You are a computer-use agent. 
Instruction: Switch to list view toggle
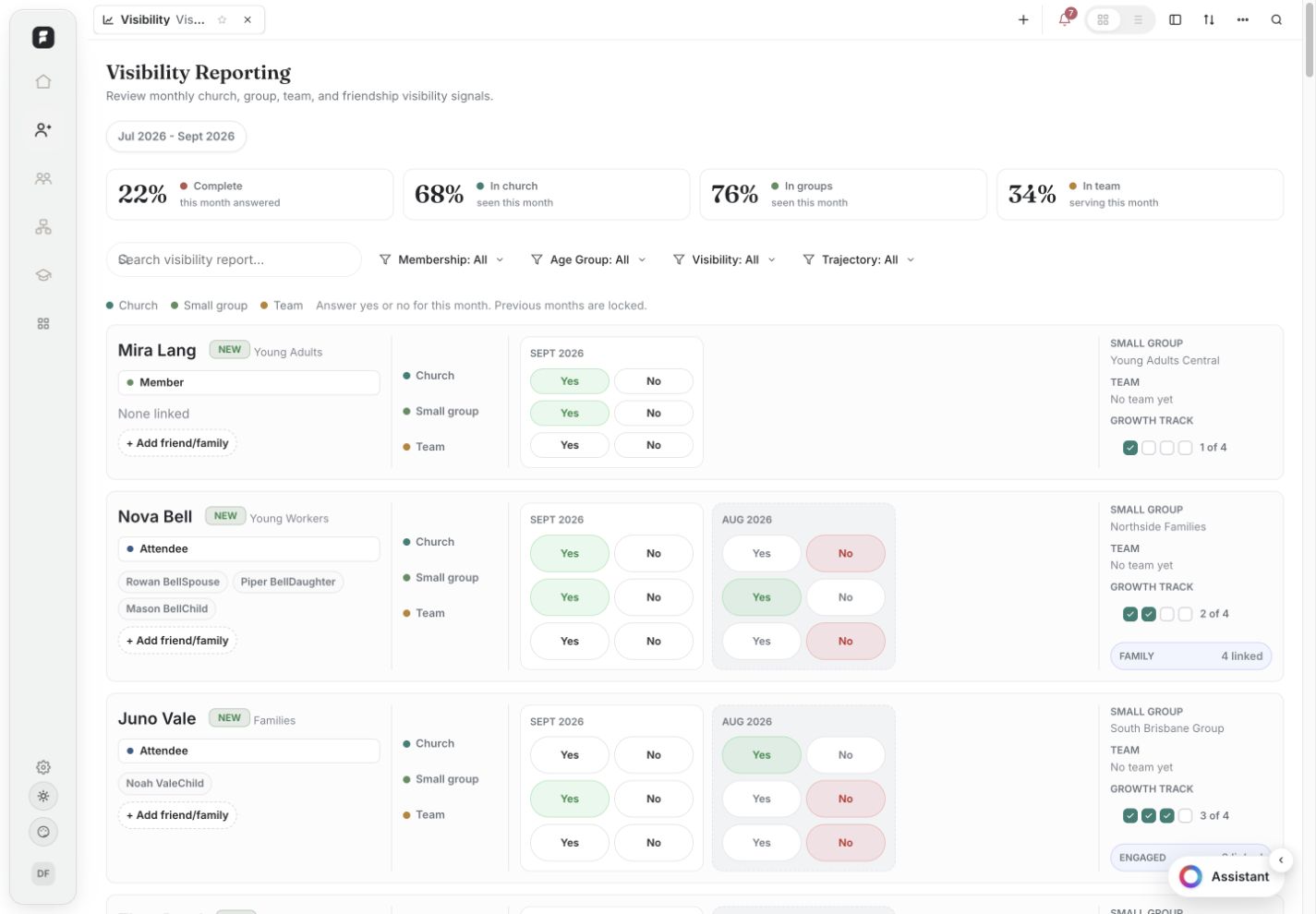pyautogui.click(x=1138, y=19)
